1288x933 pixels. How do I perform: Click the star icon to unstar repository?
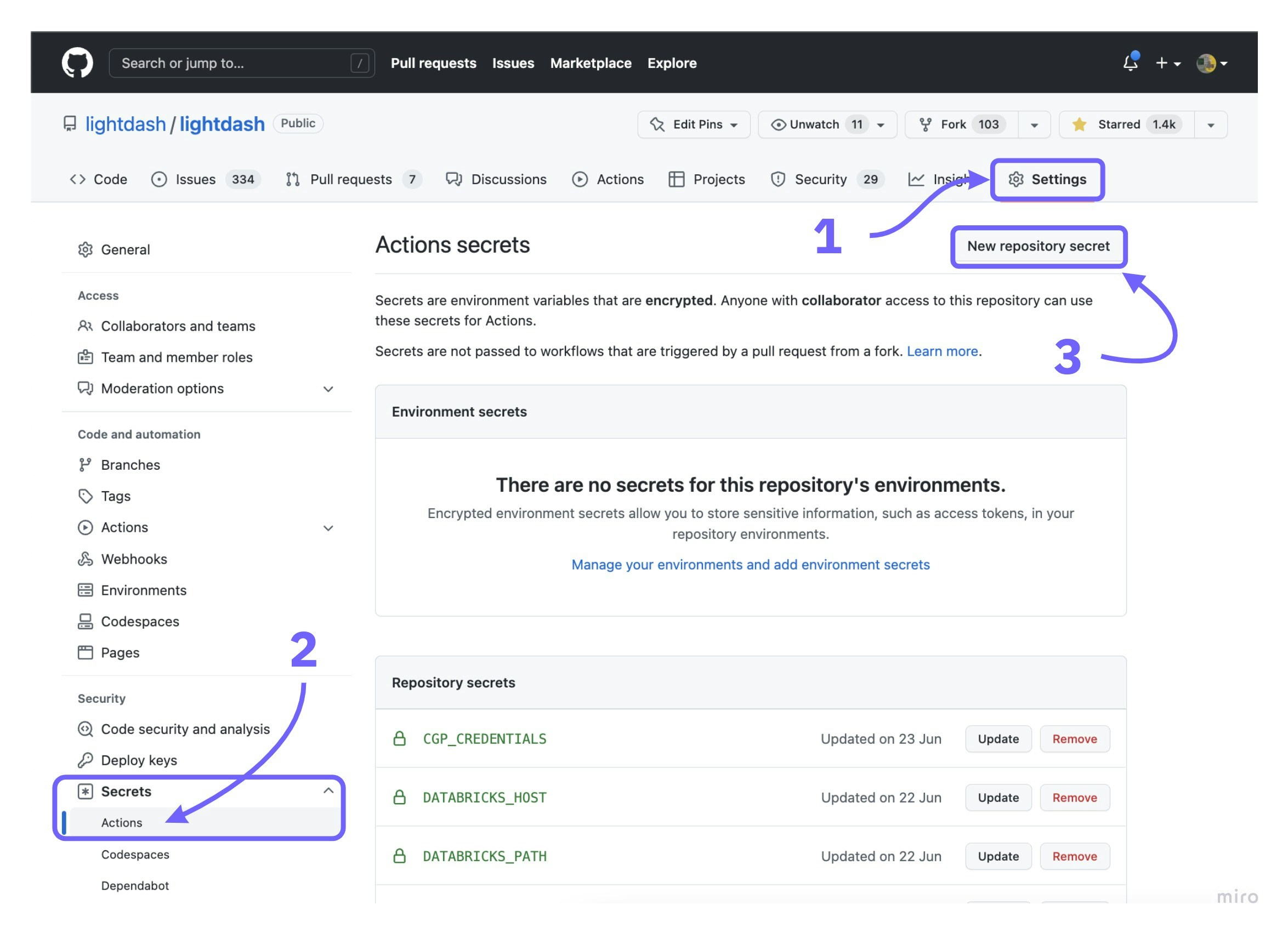1079,124
